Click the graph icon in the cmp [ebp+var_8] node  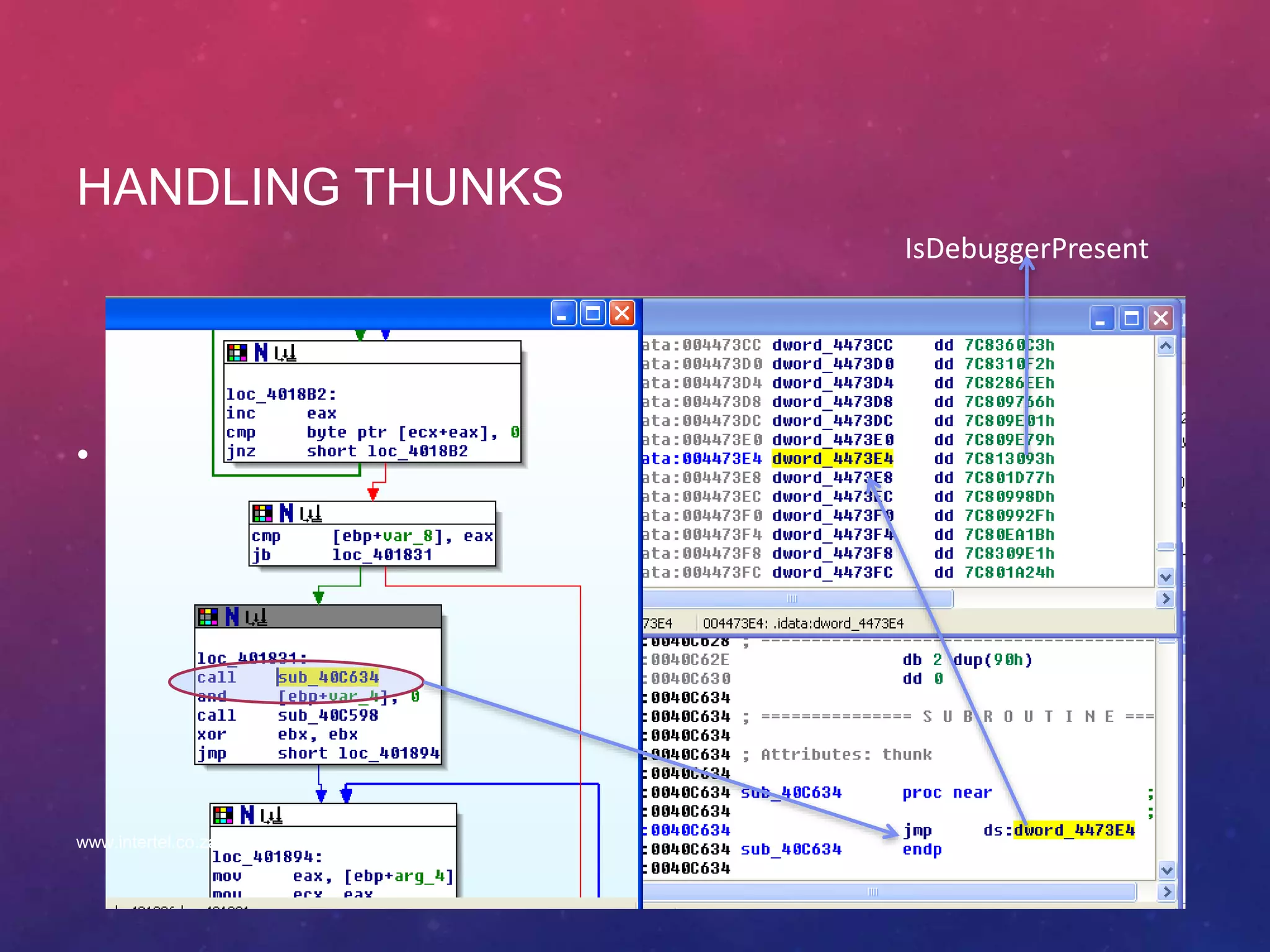click(x=311, y=513)
